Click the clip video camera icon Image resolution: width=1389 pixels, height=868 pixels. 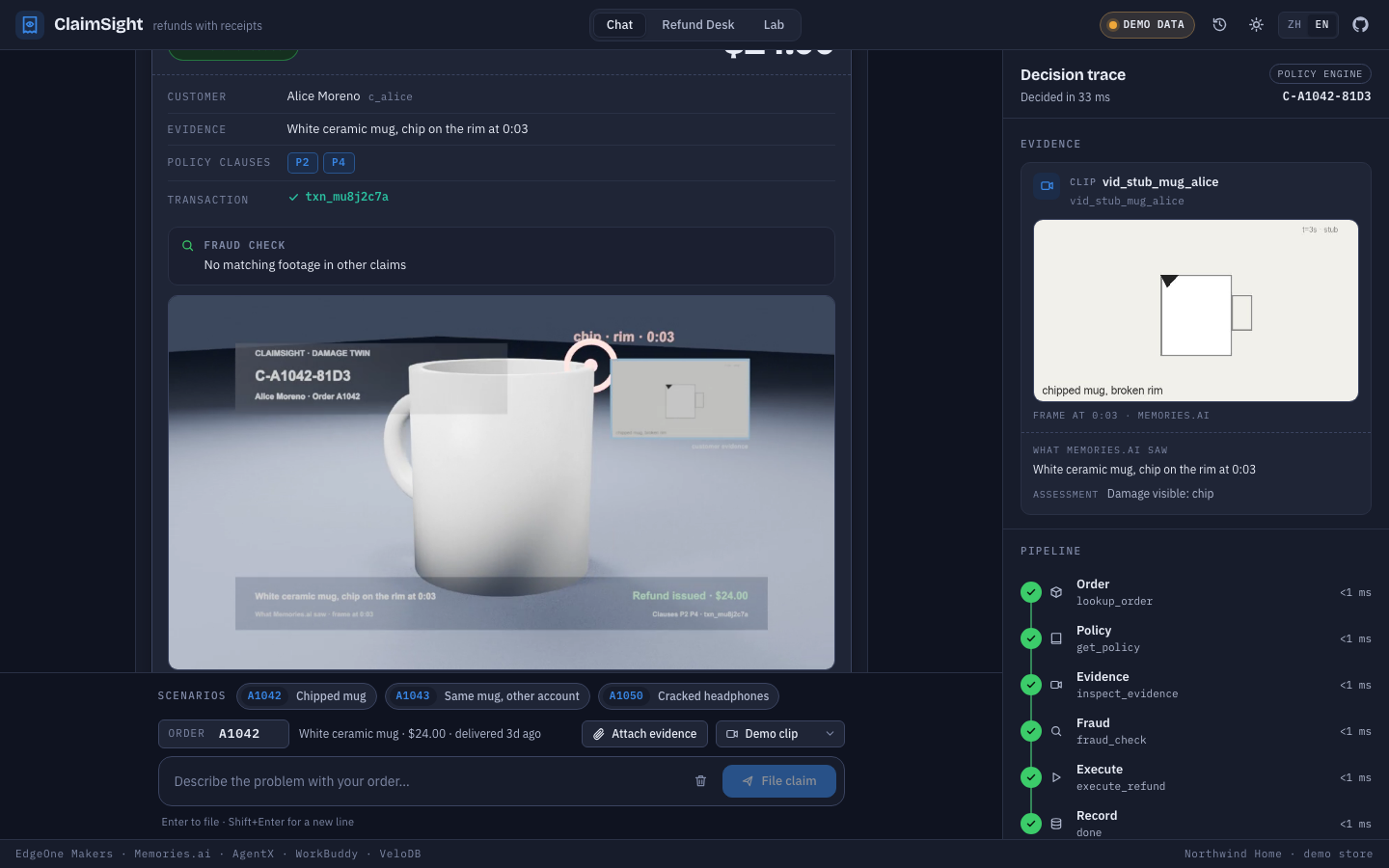1047,186
